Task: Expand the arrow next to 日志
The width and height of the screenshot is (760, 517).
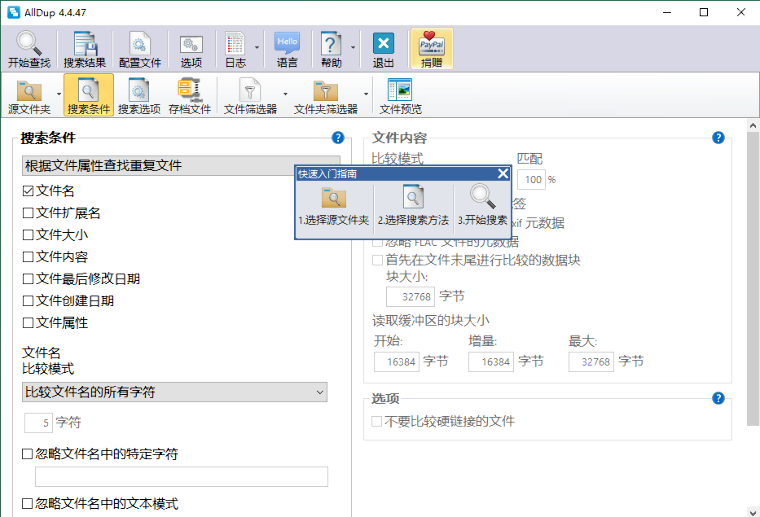Action: click(257, 47)
